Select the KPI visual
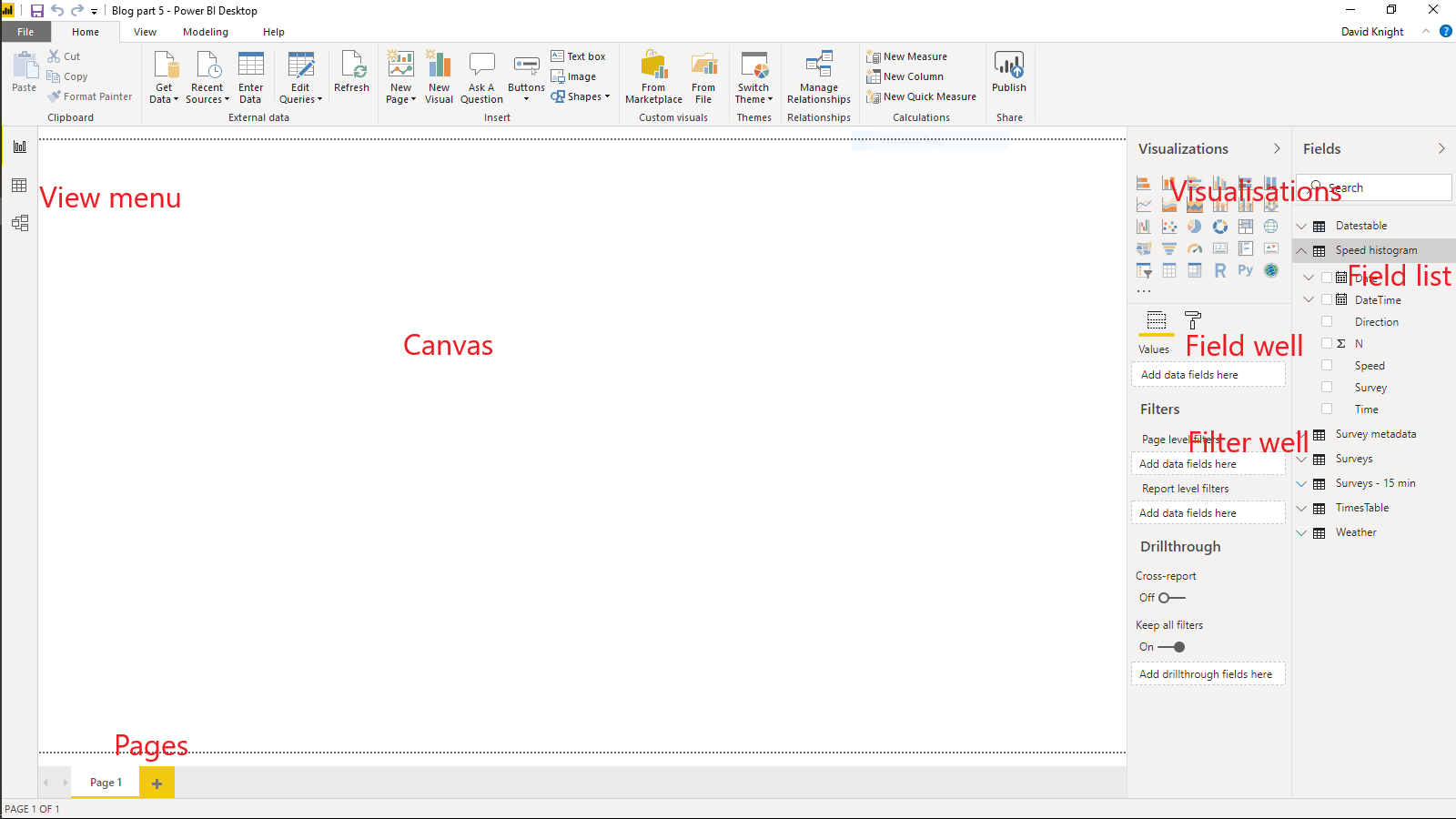This screenshot has width=1456, height=819. click(x=1271, y=248)
